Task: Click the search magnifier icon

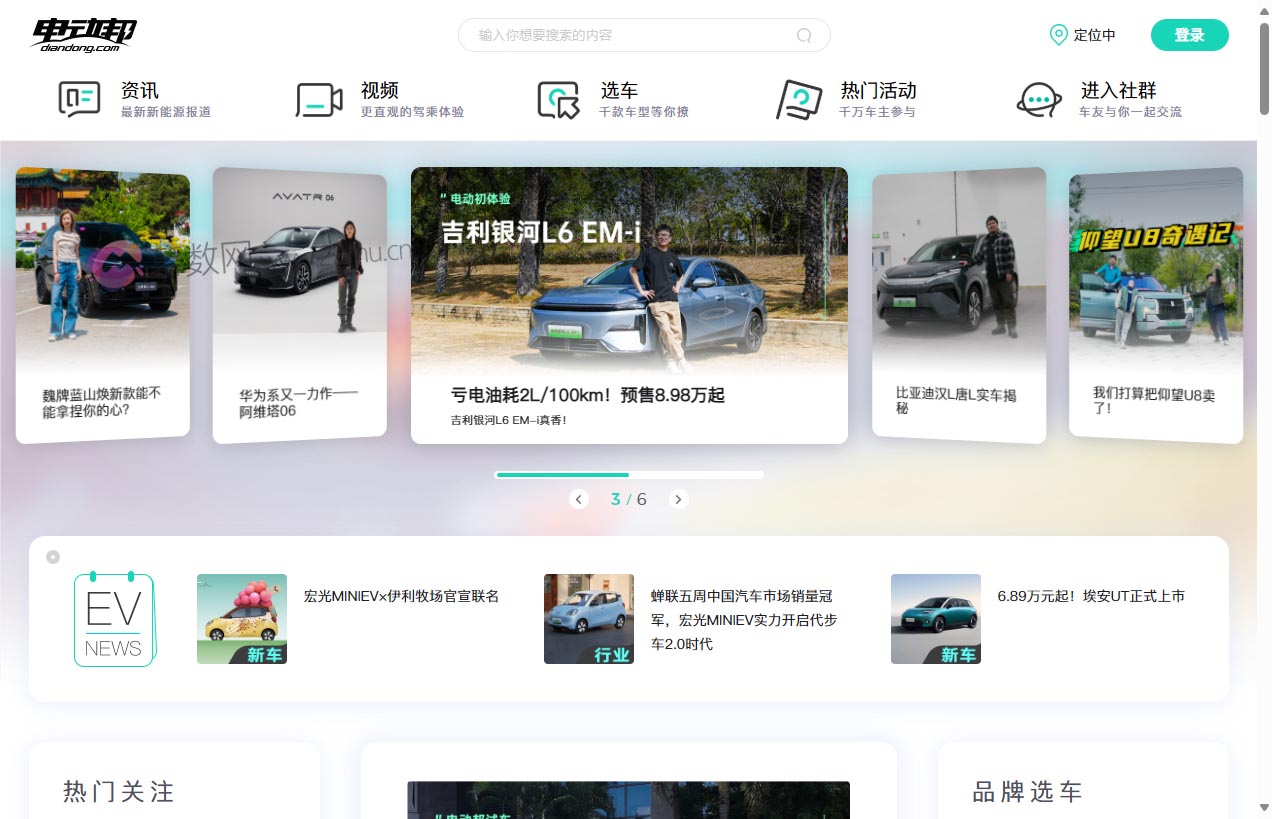Action: [x=805, y=35]
